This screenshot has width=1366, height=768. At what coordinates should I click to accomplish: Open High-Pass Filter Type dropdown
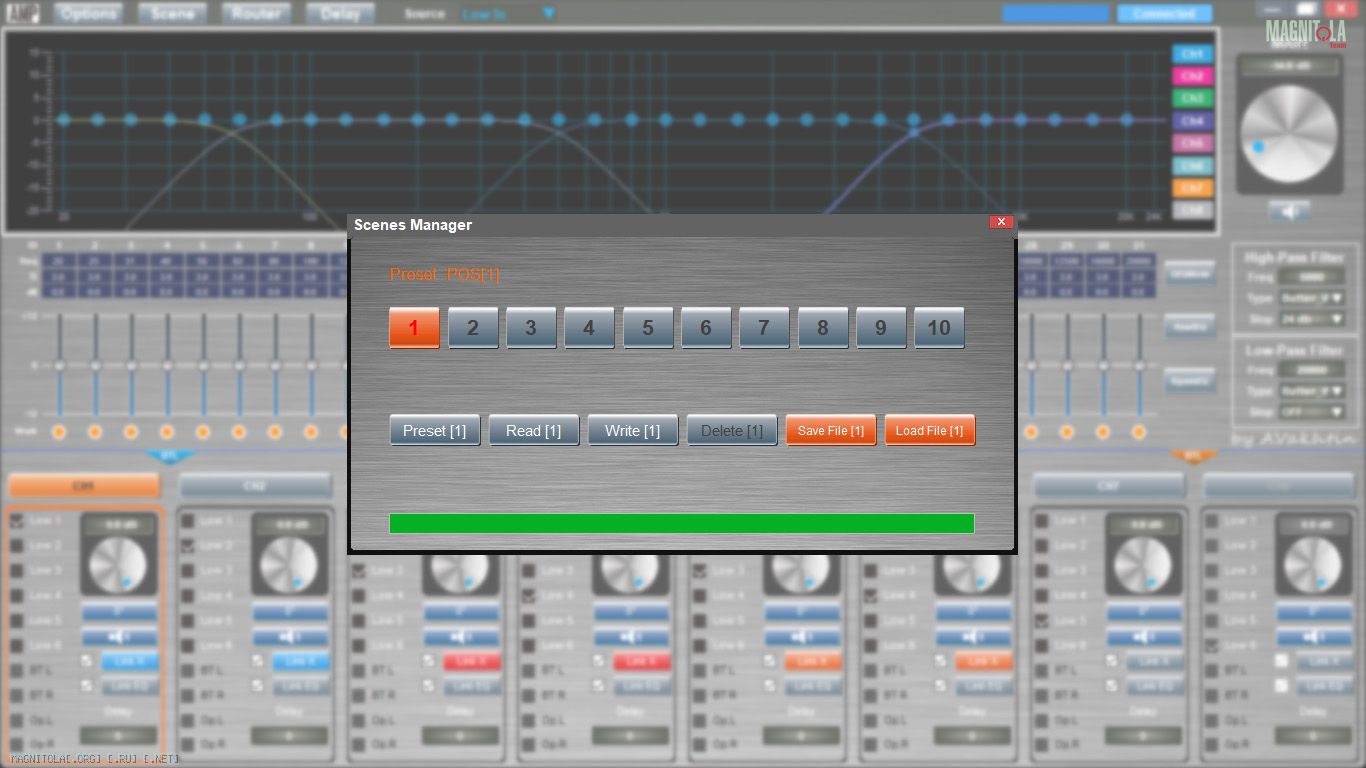click(1311, 298)
